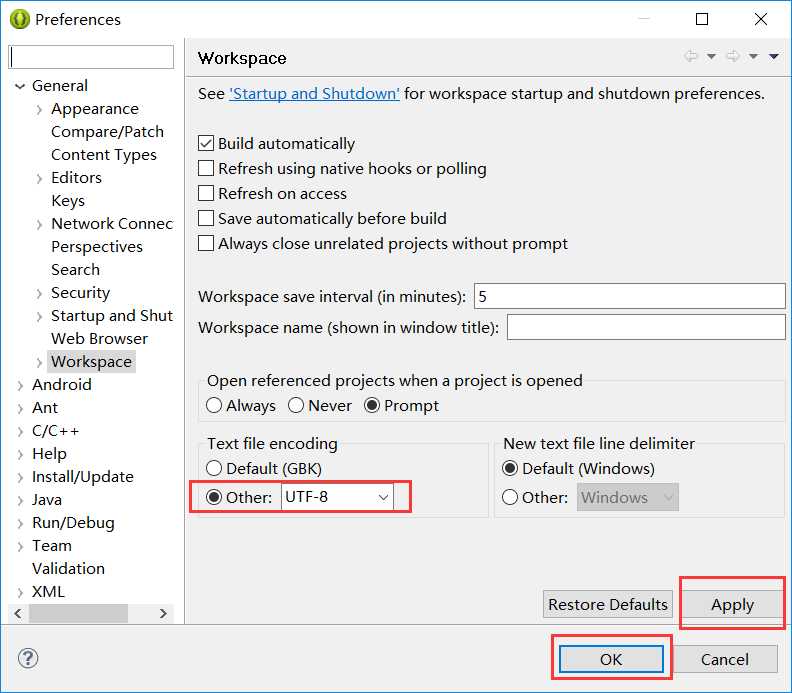Click the tree horizontal scrollbar thumb
This screenshot has height=693, width=792.
[78, 613]
